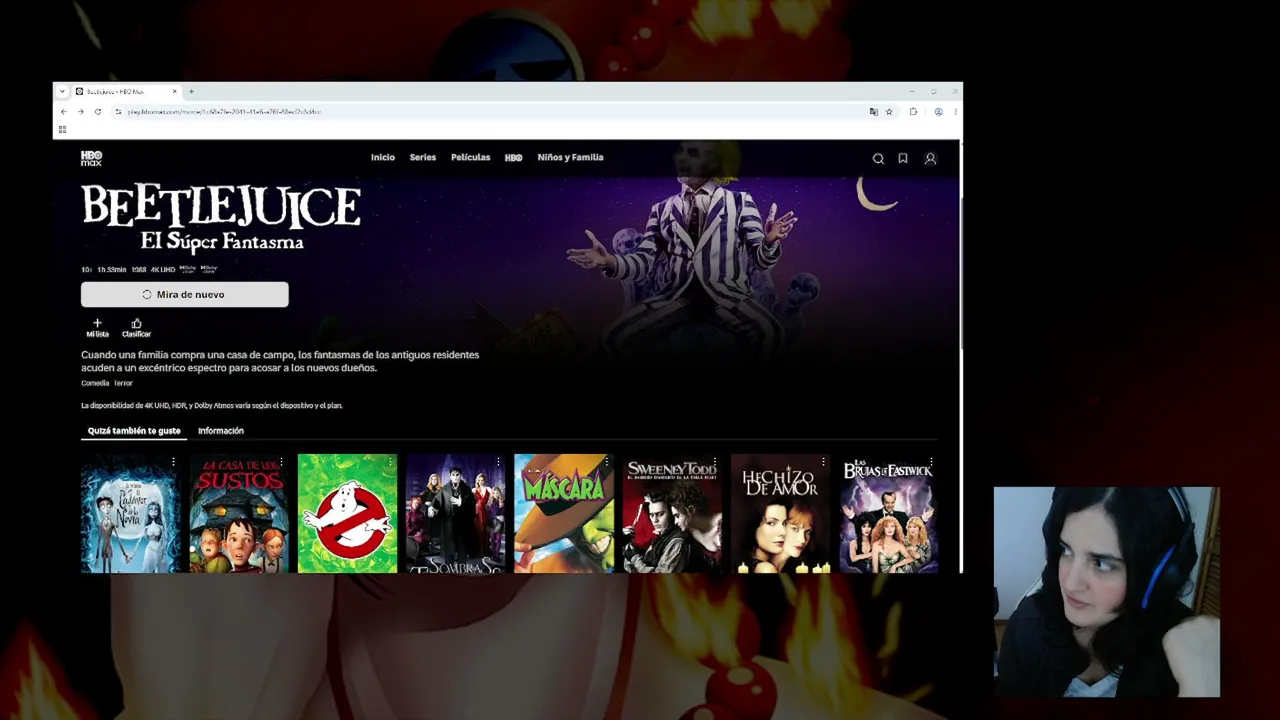Image resolution: width=1280 pixels, height=720 pixels.
Task: Close the Beetlejuice HBO Max tab
Action: [174, 92]
